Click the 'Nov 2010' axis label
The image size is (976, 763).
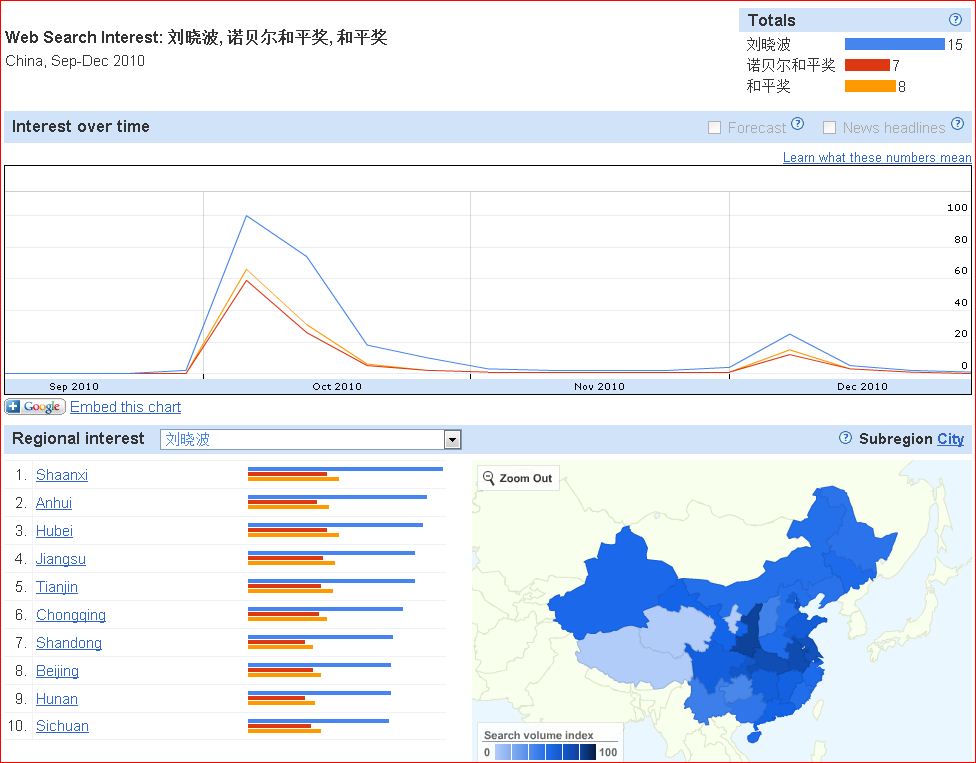(599, 386)
